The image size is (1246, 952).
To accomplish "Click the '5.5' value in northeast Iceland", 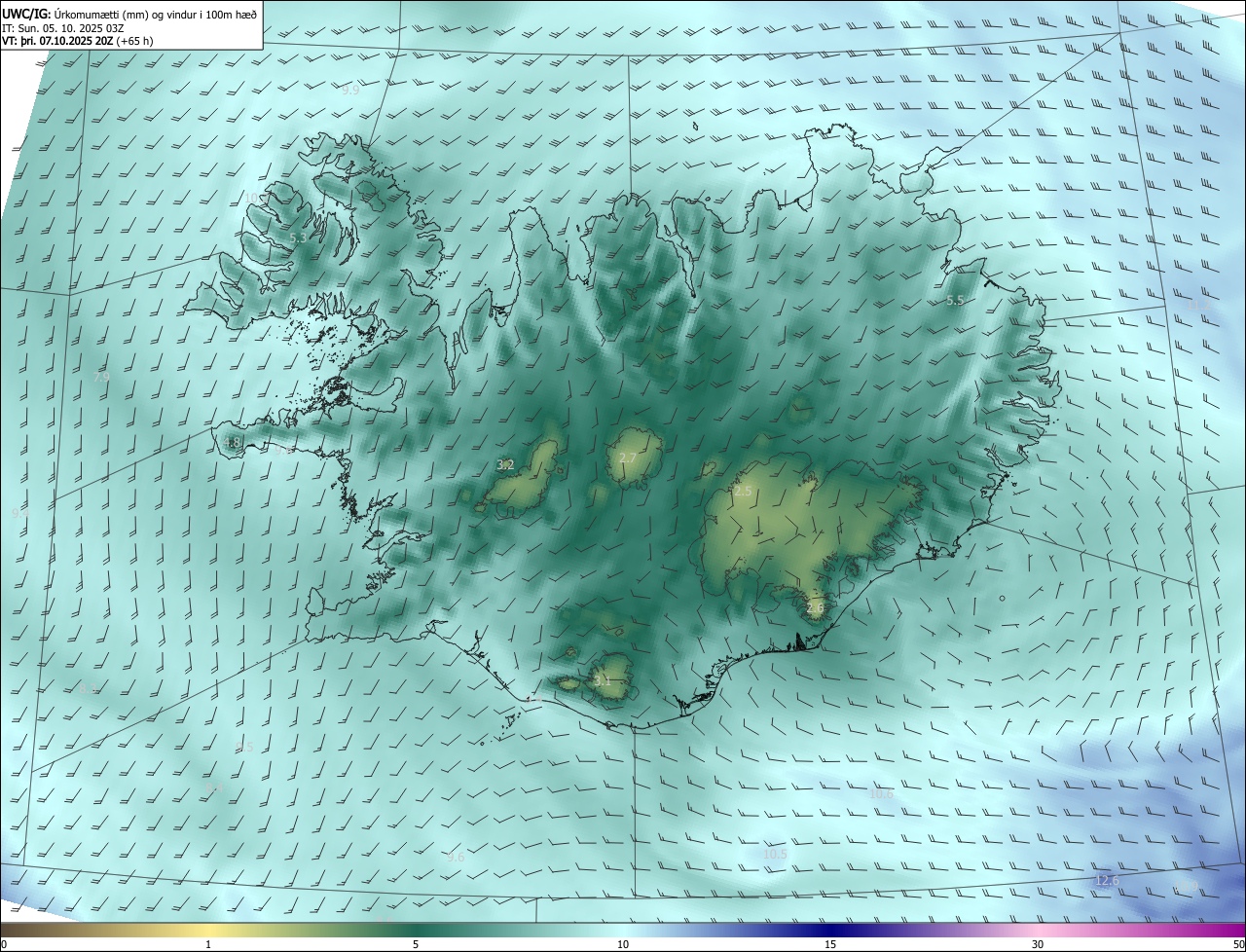I will [x=955, y=301].
